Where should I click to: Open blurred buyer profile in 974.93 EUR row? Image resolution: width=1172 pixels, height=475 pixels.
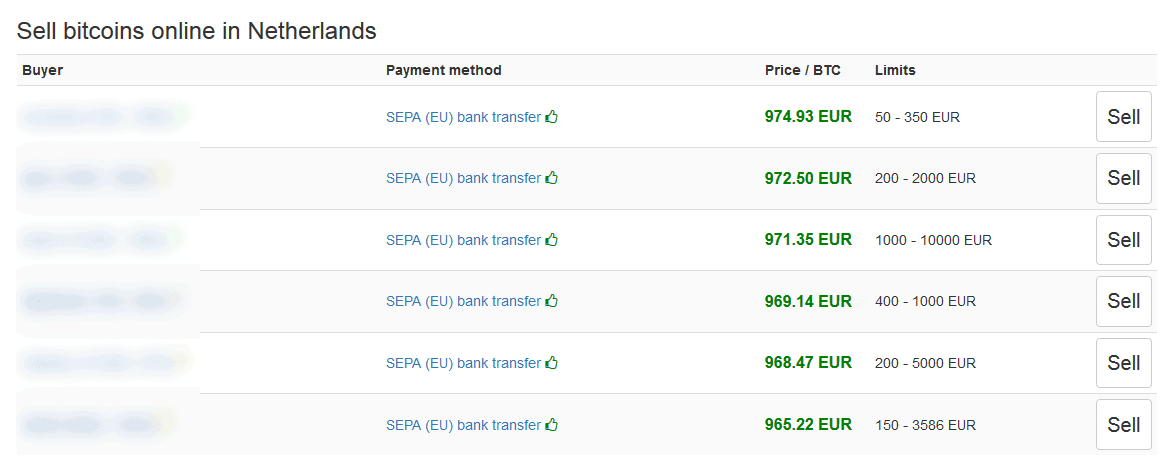point(100,117)
